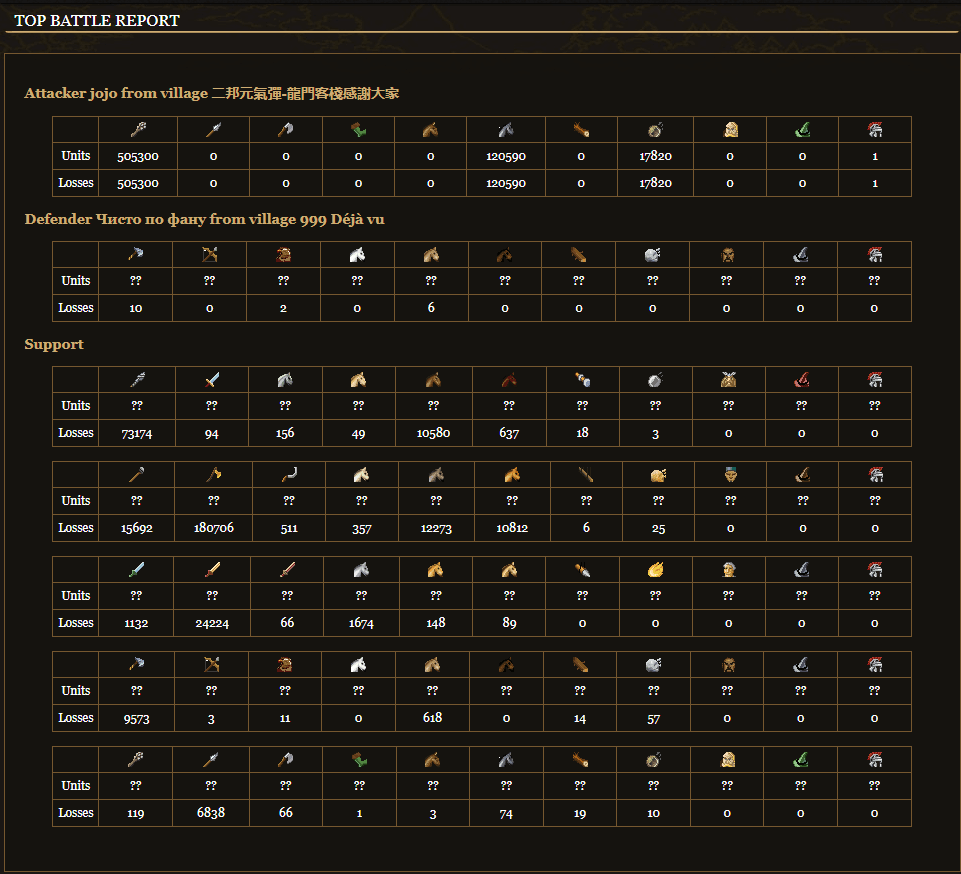Click the Support section heading
Image resolution: width=961 pixels, height=874 pixels.
click(x=54, y=344)
